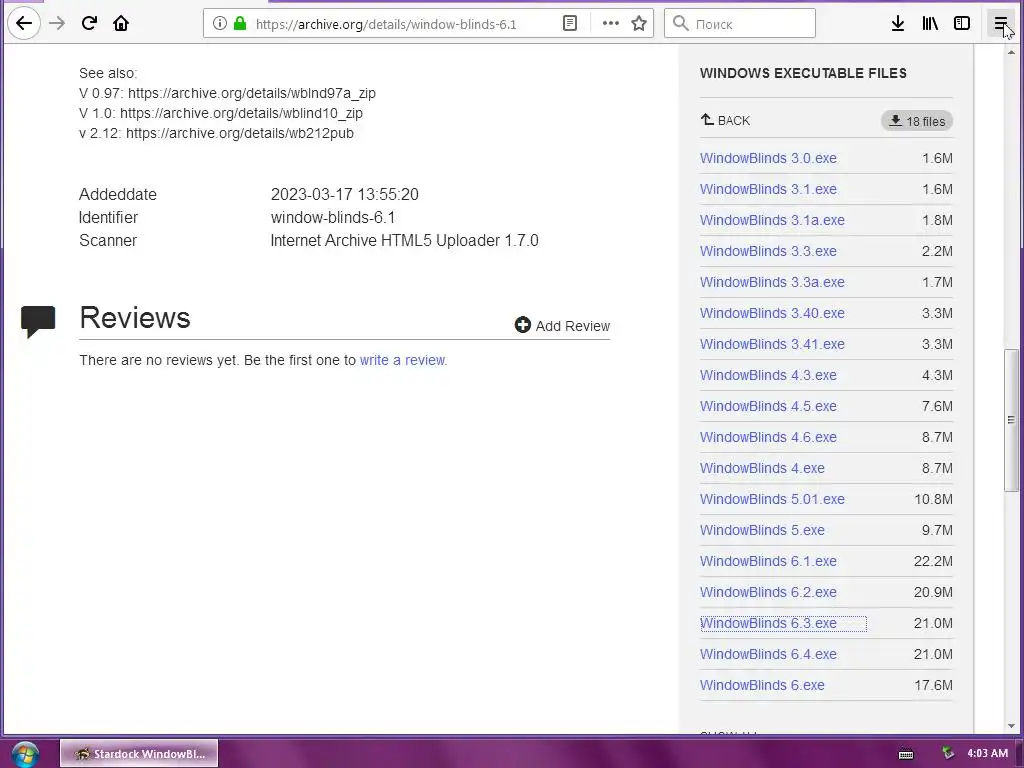Click the scrollbar up arrow
This screenshot has height=768, width=1024.
(x=1011, y=52)
